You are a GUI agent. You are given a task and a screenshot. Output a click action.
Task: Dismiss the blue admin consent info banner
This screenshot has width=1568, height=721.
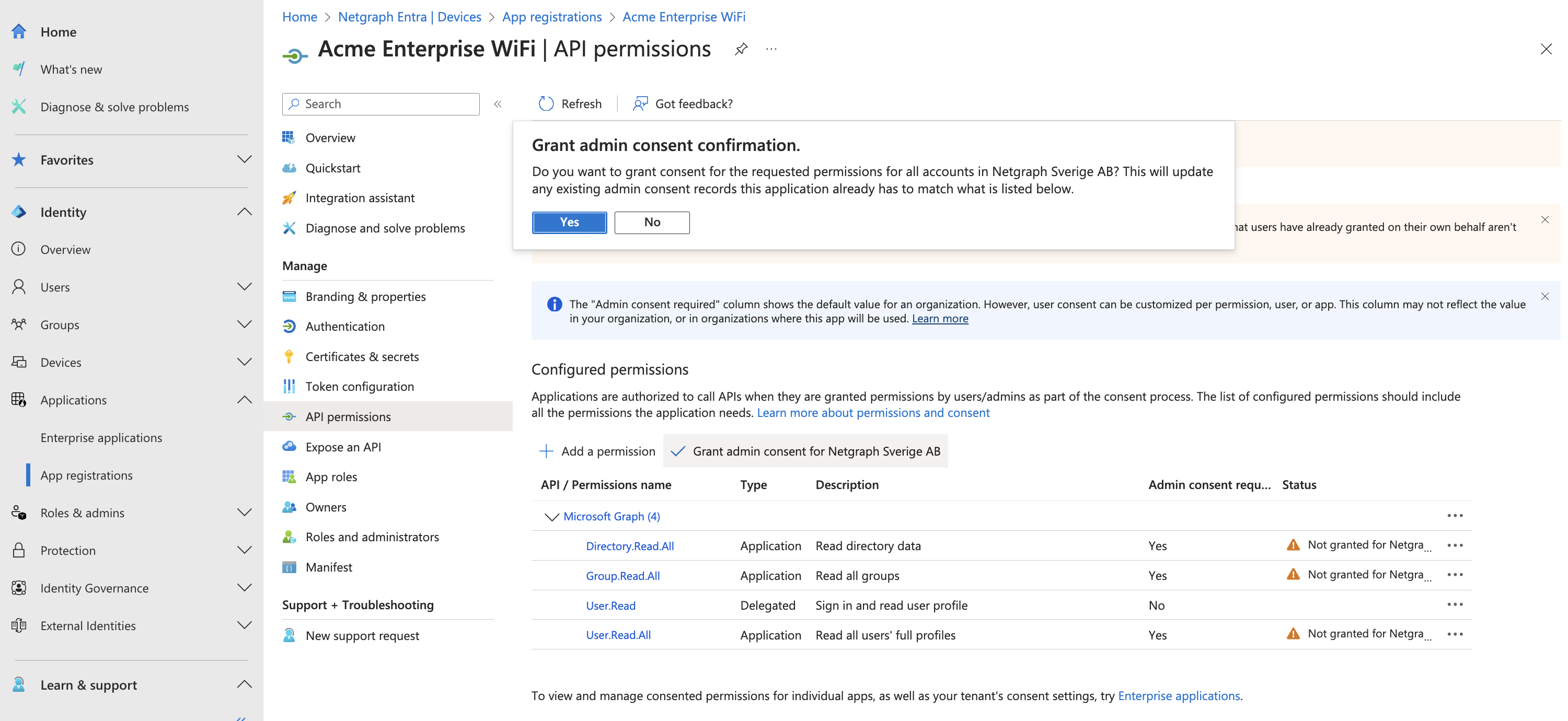(1544, 296)
